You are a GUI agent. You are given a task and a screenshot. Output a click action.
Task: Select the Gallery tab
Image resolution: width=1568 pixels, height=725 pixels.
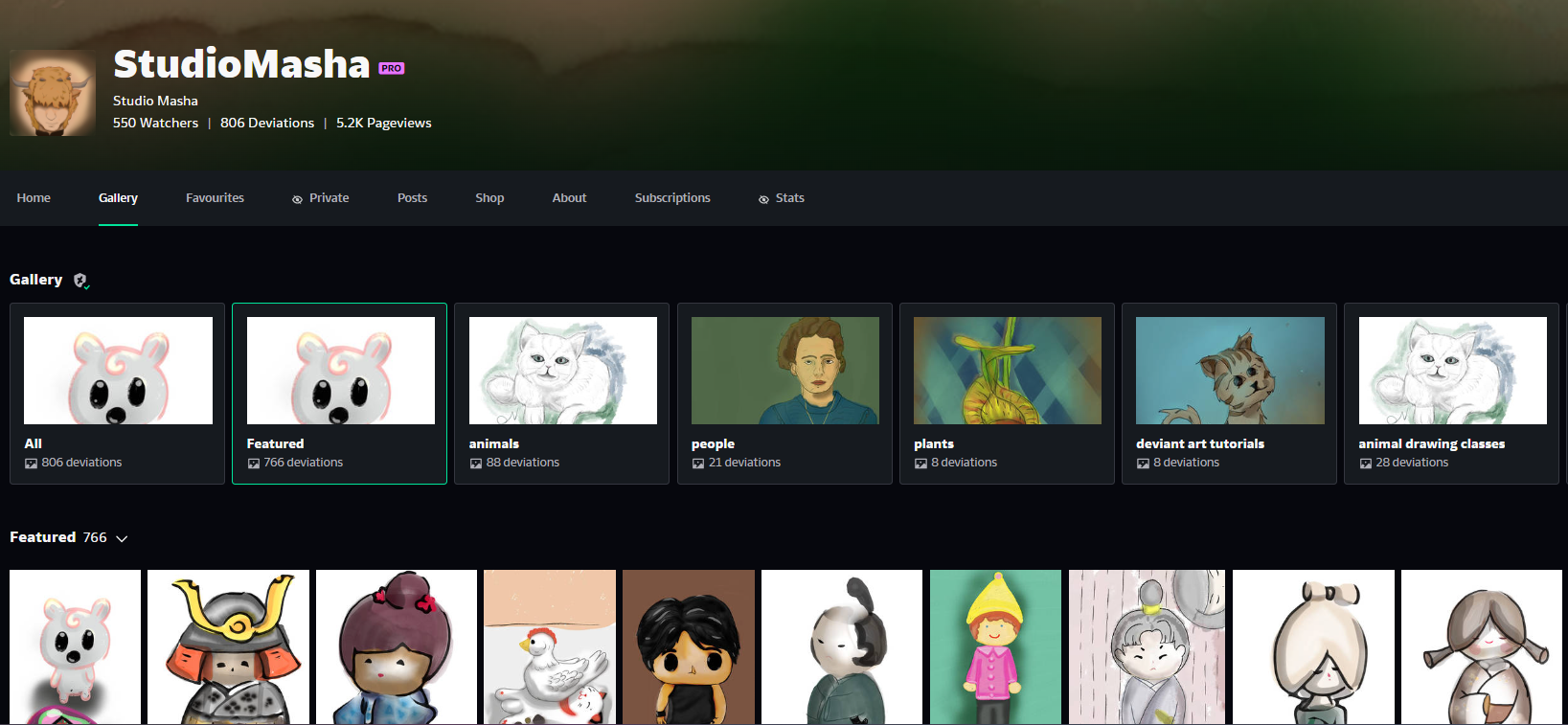coord(118,198)
